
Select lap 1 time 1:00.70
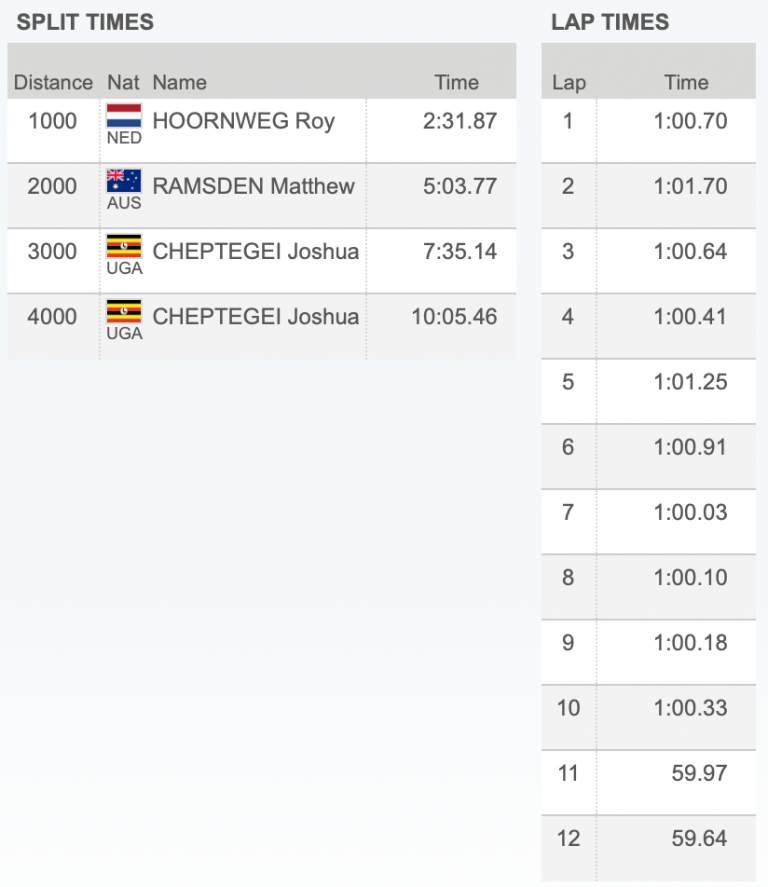pyautogui.click(x=691, y=121)
